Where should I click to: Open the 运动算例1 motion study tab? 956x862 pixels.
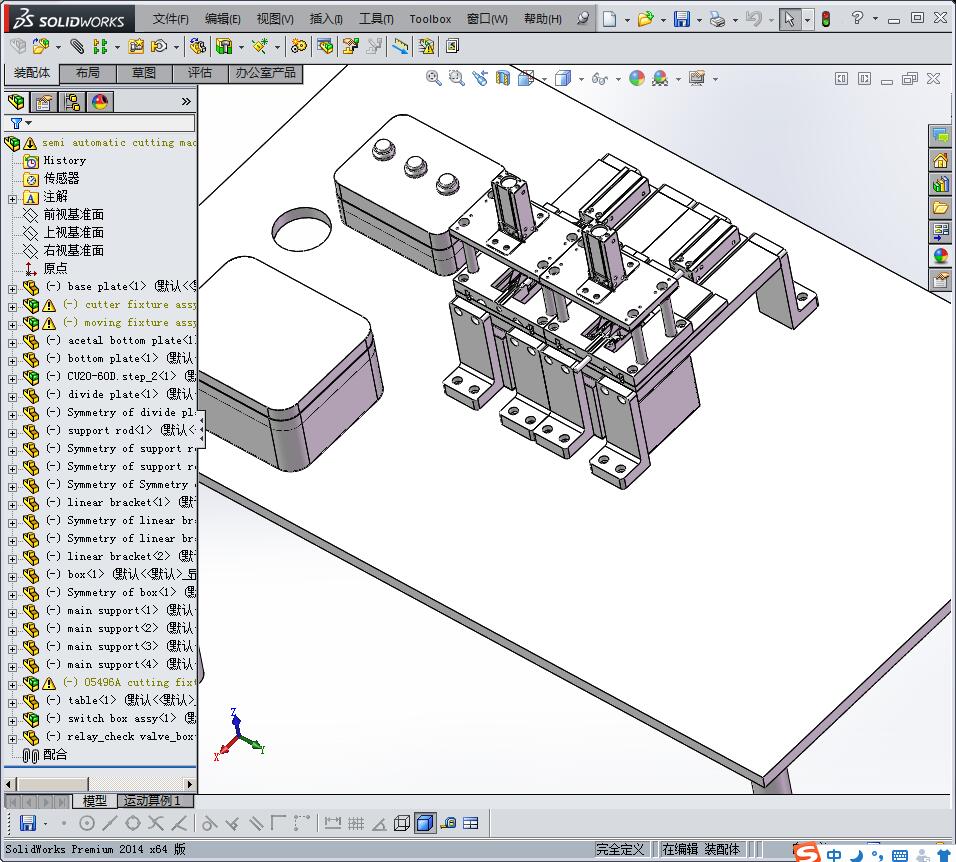point(153,801)
